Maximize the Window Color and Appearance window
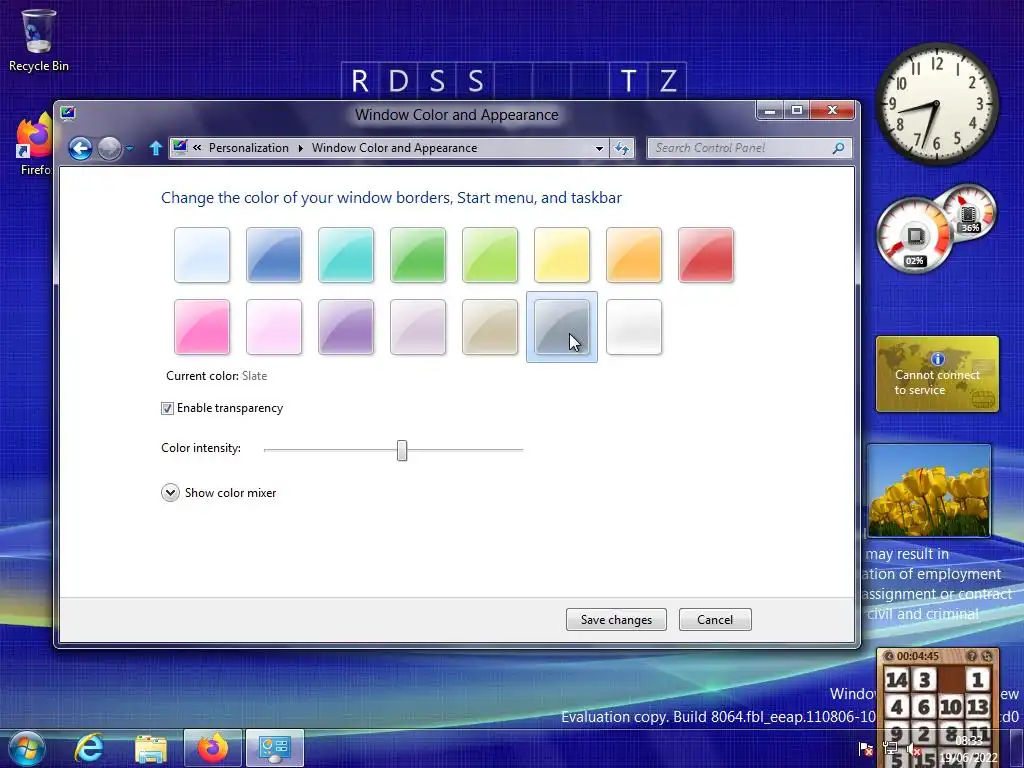Viewport: 1024px width, 768px height. pyautogui.click(x=797, y=111)
